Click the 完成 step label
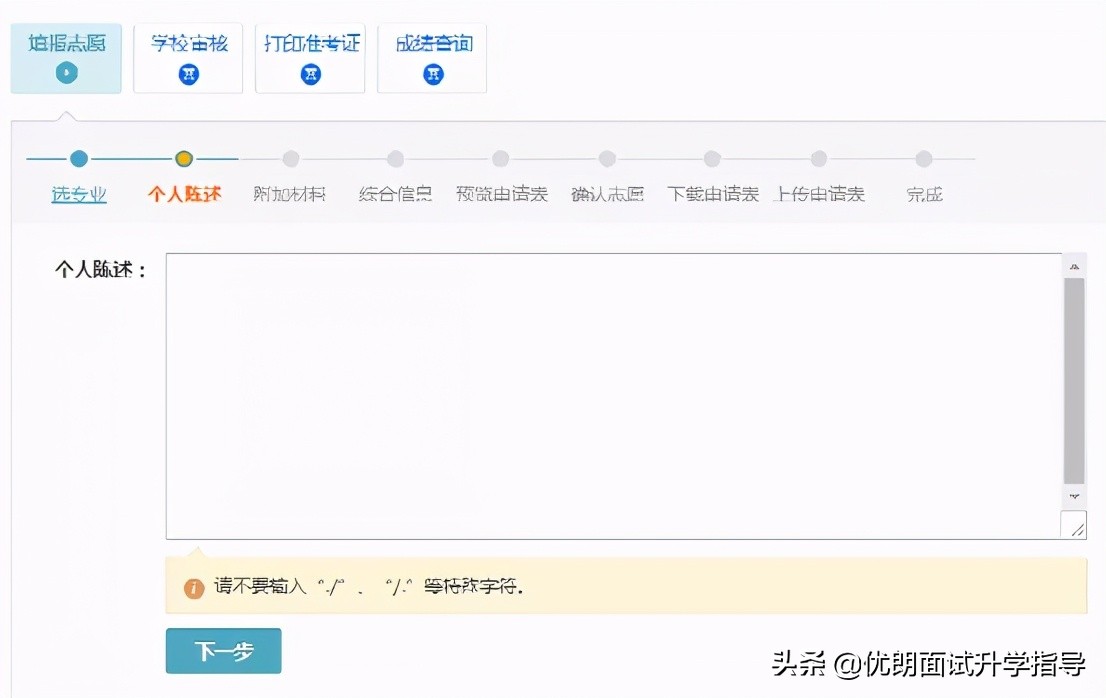Screen dimensions: 1106x698 pos(925,194)
